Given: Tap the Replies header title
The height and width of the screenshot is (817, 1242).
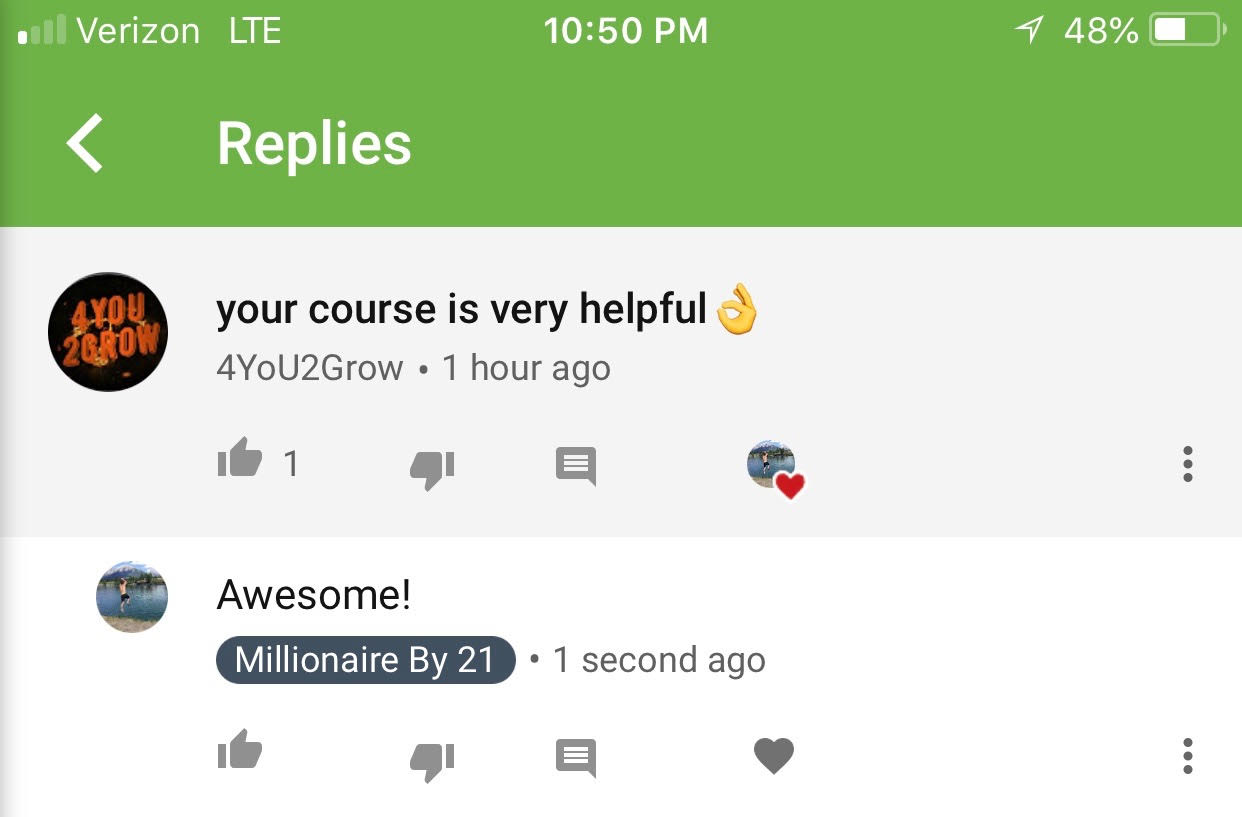Looking at the screenshot, I should [x=314, y=144].
